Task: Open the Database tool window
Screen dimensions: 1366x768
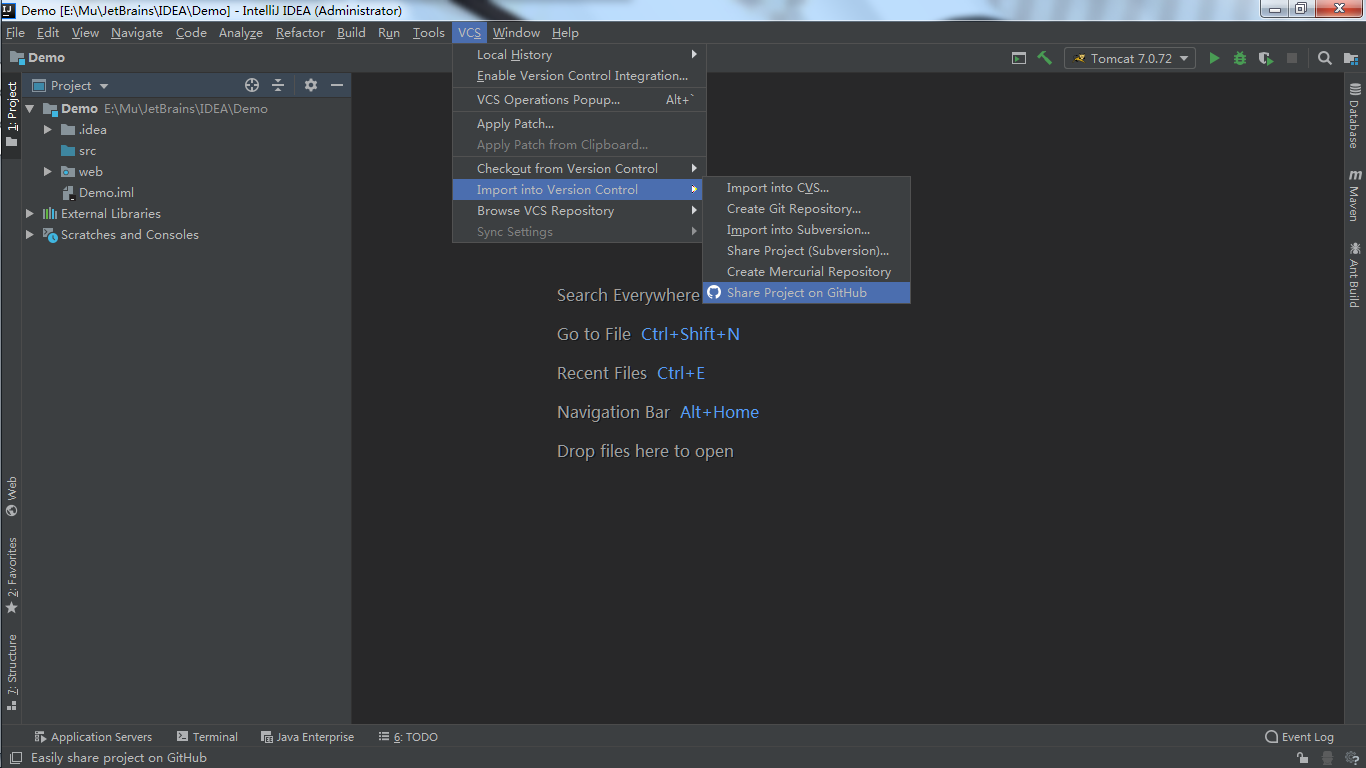Action: [x=1355, y=116]
